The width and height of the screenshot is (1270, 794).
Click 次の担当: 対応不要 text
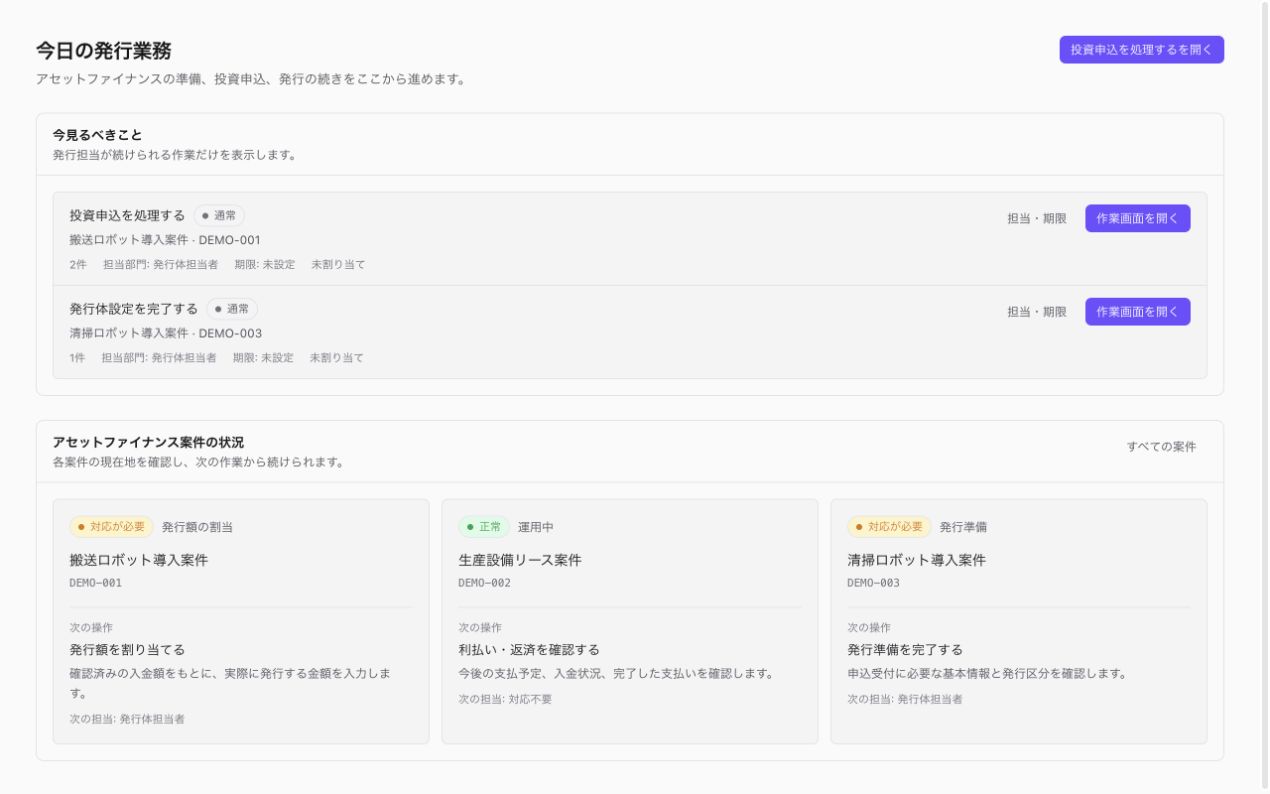505,699
